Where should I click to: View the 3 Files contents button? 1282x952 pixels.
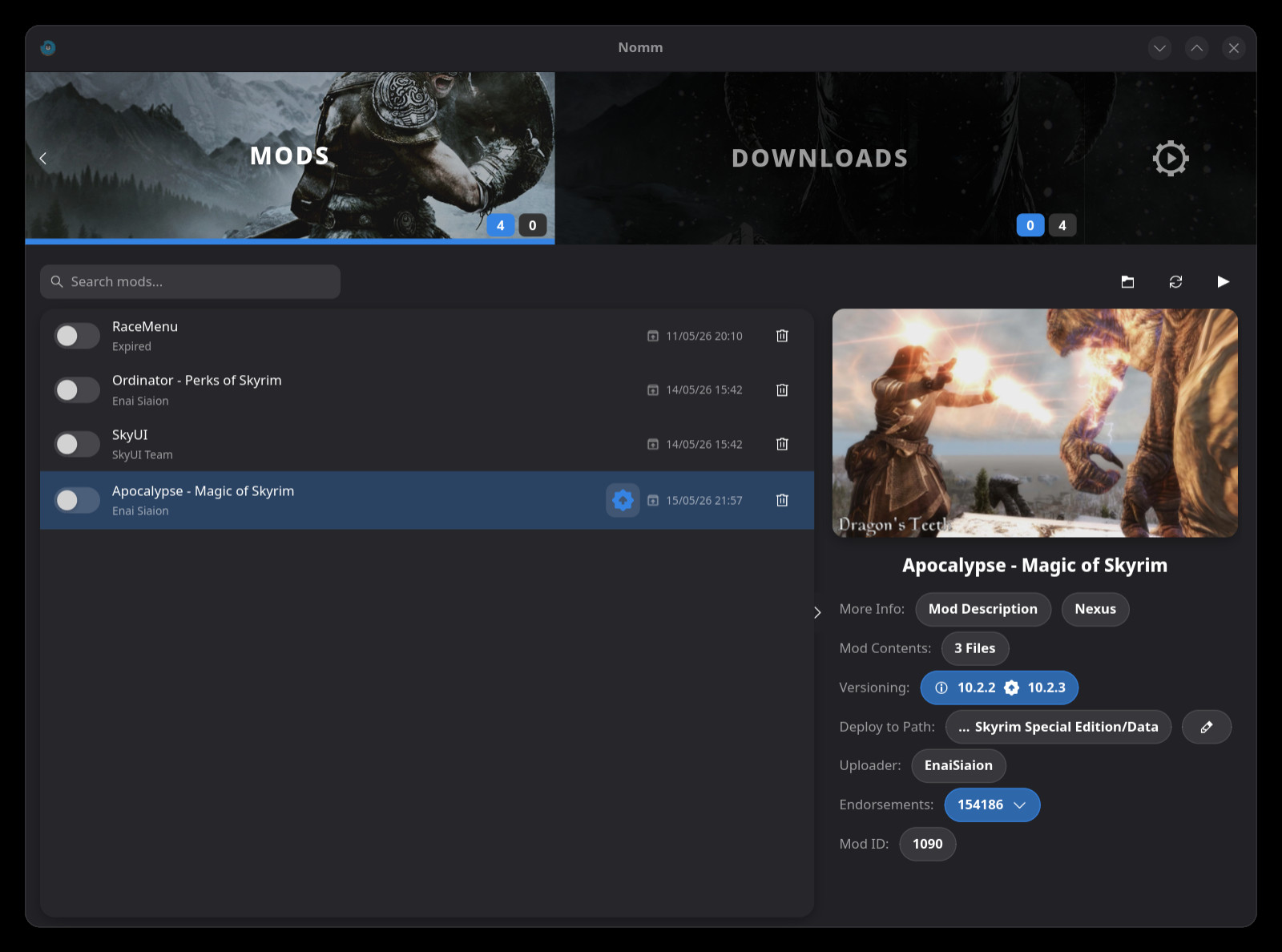point(975,648)
